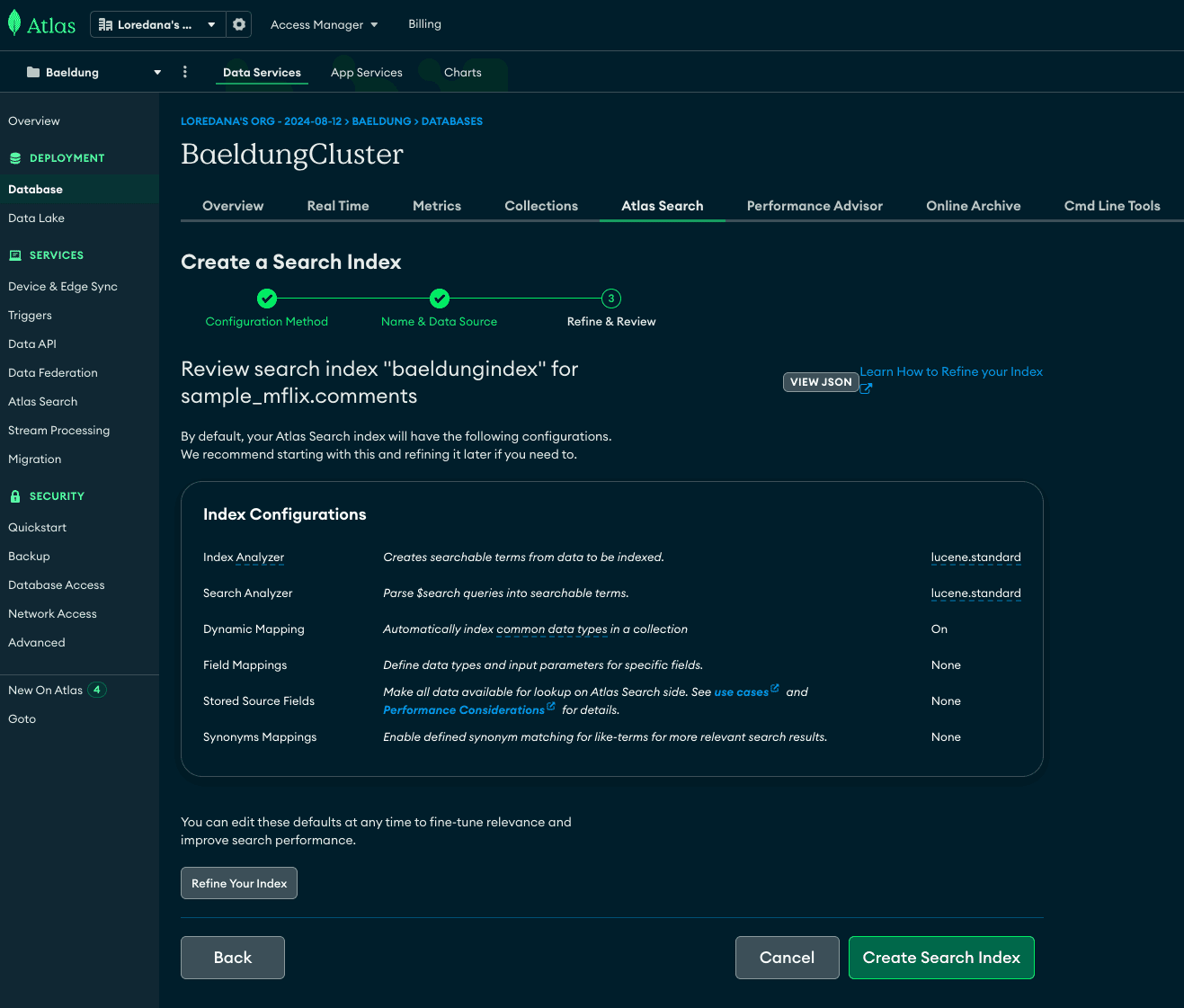
Task: Click Index Analyzer lucene.standard value
Action: point(975,558)
